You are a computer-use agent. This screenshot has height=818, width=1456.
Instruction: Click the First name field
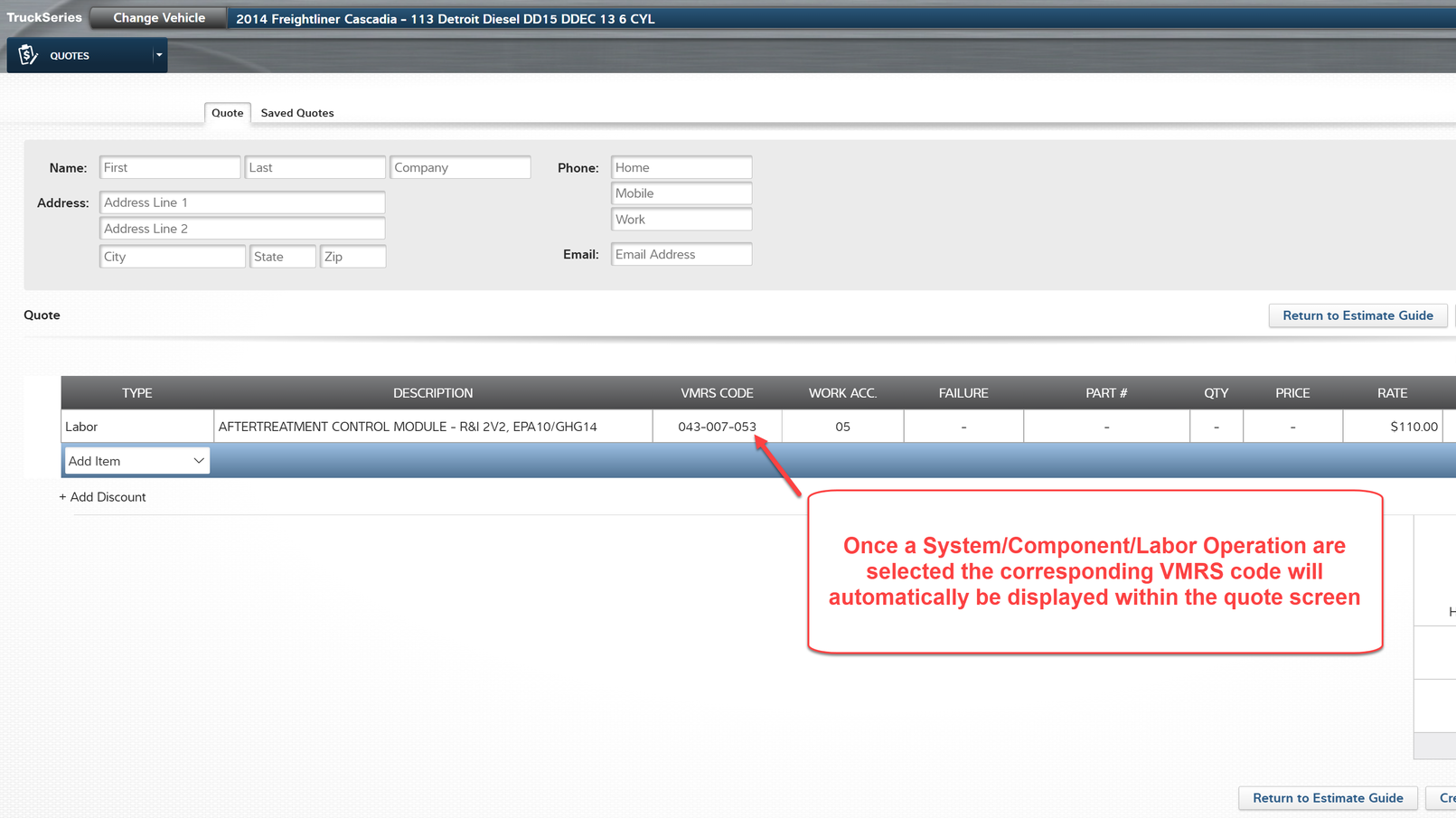170,167
